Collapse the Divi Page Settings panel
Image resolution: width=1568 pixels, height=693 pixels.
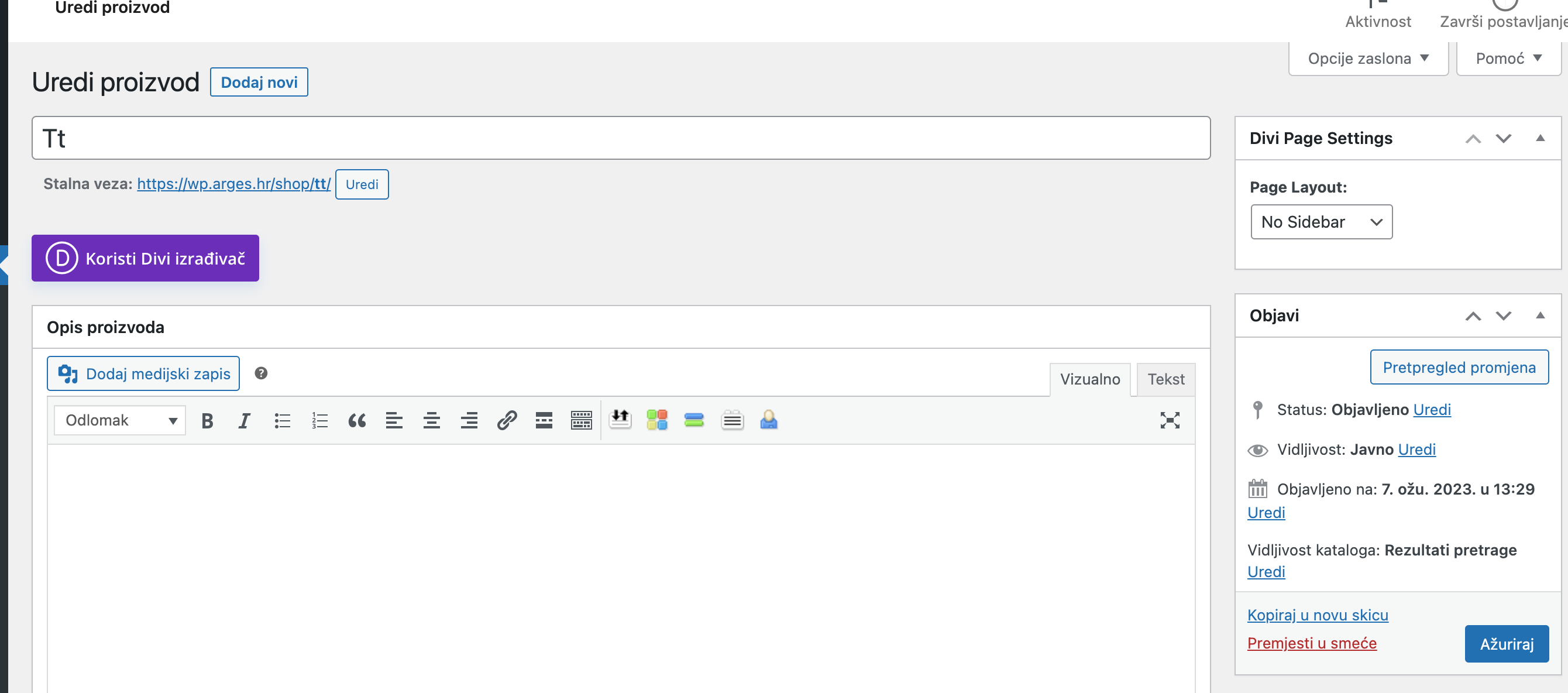(x=1541, y=138)
